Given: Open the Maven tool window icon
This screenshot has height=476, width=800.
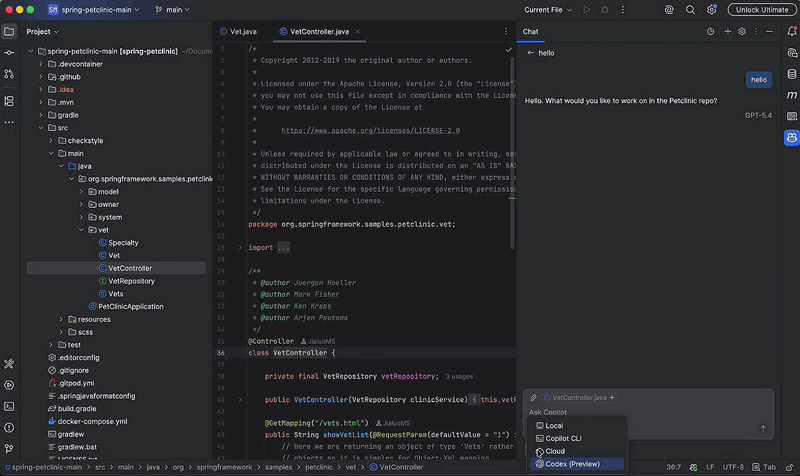Looking at the screenshot, I should [x=792, y=95].
